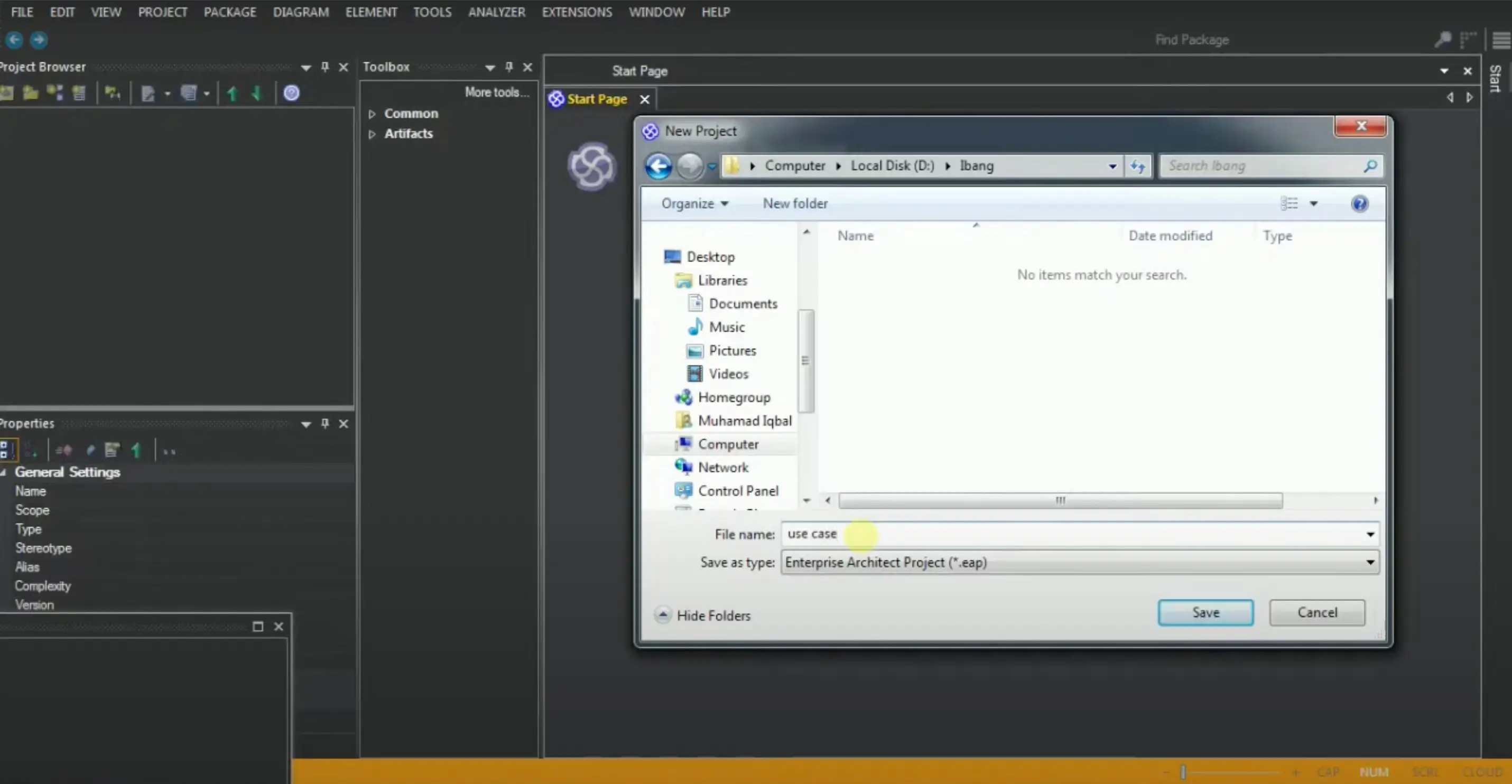Click the back navigation arrow in the New Project dialog
Viewport: 1512px width, 784px height.
point(658,166)
